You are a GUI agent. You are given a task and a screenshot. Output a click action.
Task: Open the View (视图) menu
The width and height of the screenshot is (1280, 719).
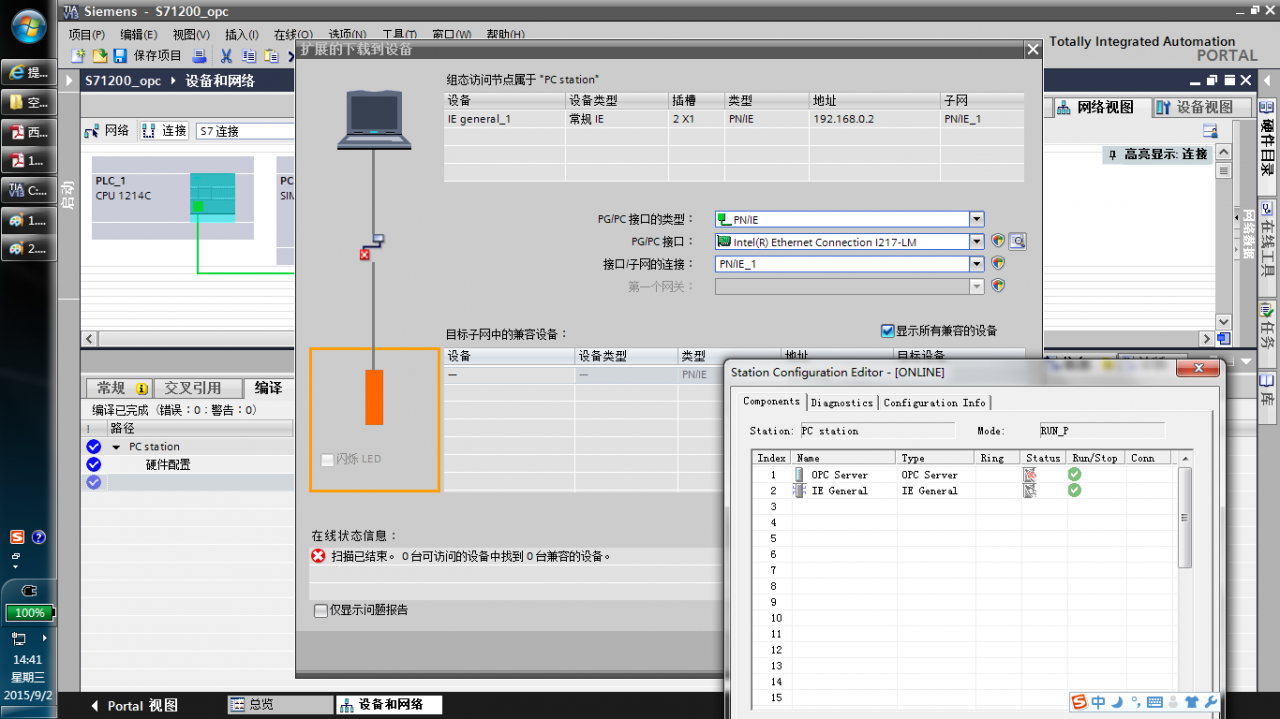click(190, 35)
